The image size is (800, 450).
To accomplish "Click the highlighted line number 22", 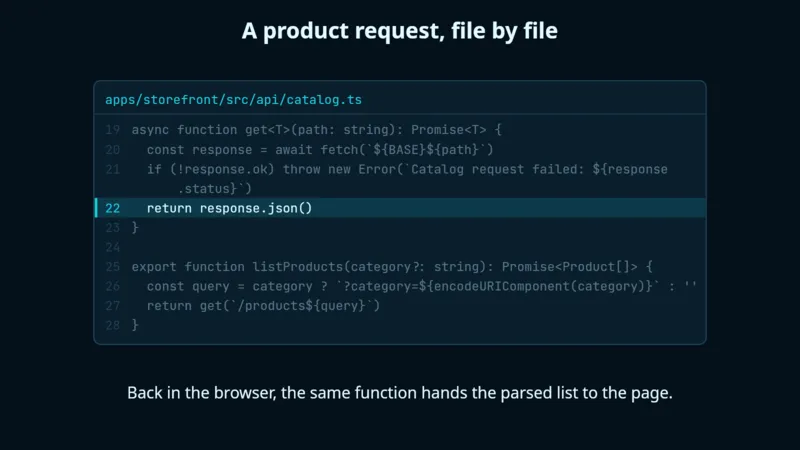I will pyautogui.click(x=112, y=208).
